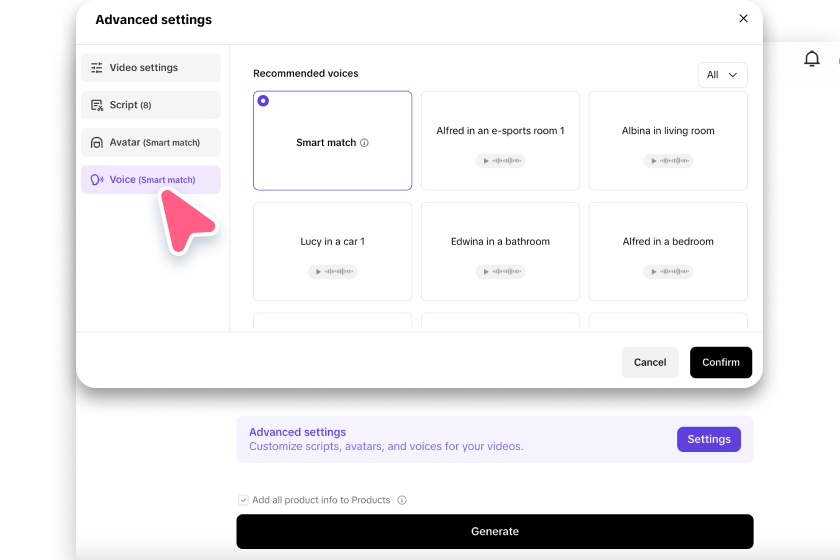Click the Recommended voices heading
Screen dimensions: 840x560
point(305,73)
